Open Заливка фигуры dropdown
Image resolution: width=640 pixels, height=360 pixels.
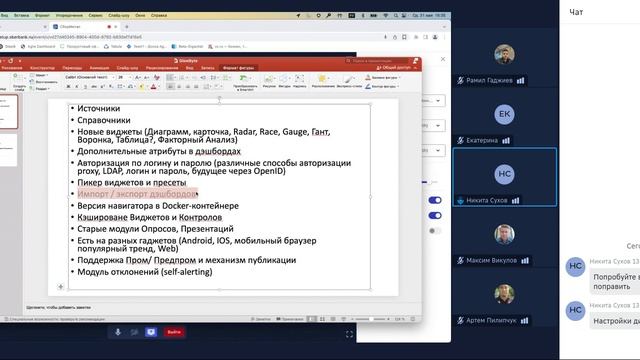coord(382,77)
